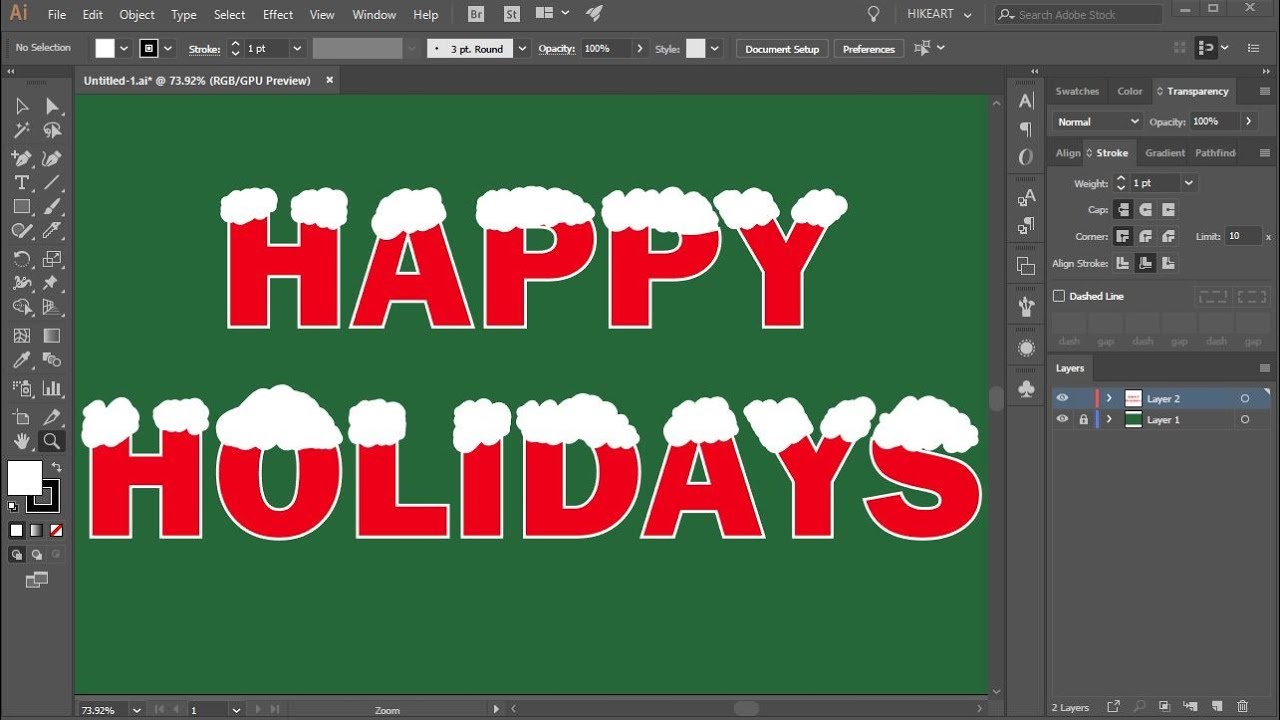Click the artboard number field in status bar
The height and width of the screenshot is (720, 1280).
(208, 710)
